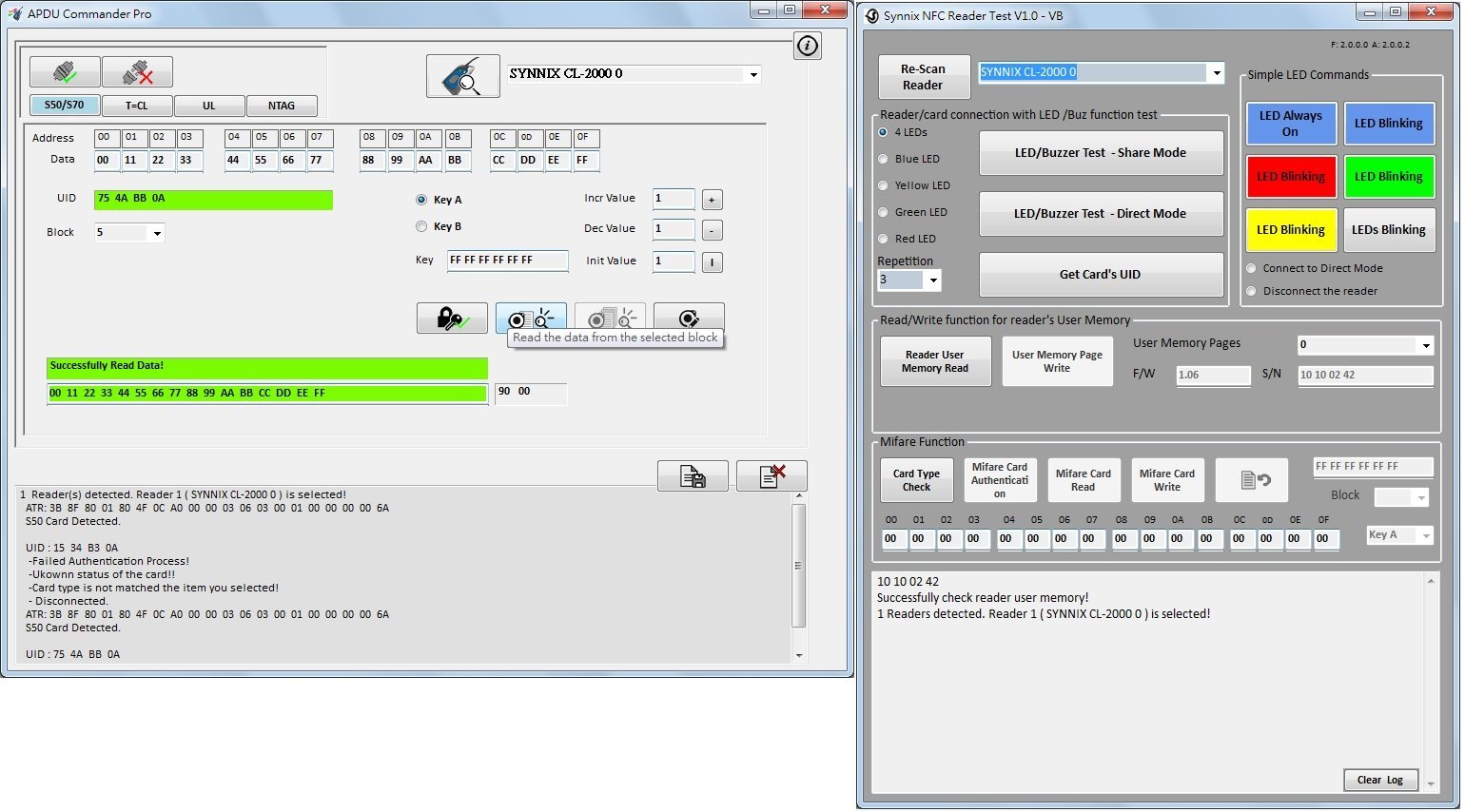The width and height of the screenshot is (1465, 812).
Task: Click the read selected block icon
Action: [x=531, y=319]
